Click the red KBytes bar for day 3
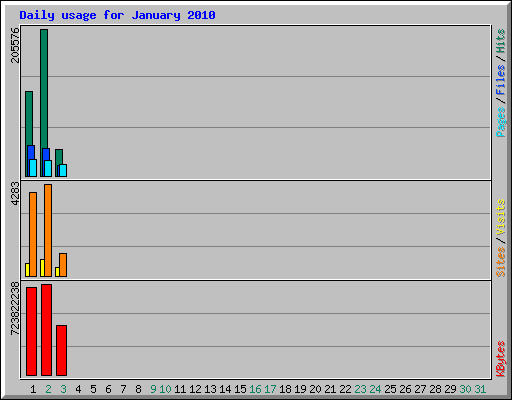The width and height of the screenshot is (512, 400). point(61,350)
